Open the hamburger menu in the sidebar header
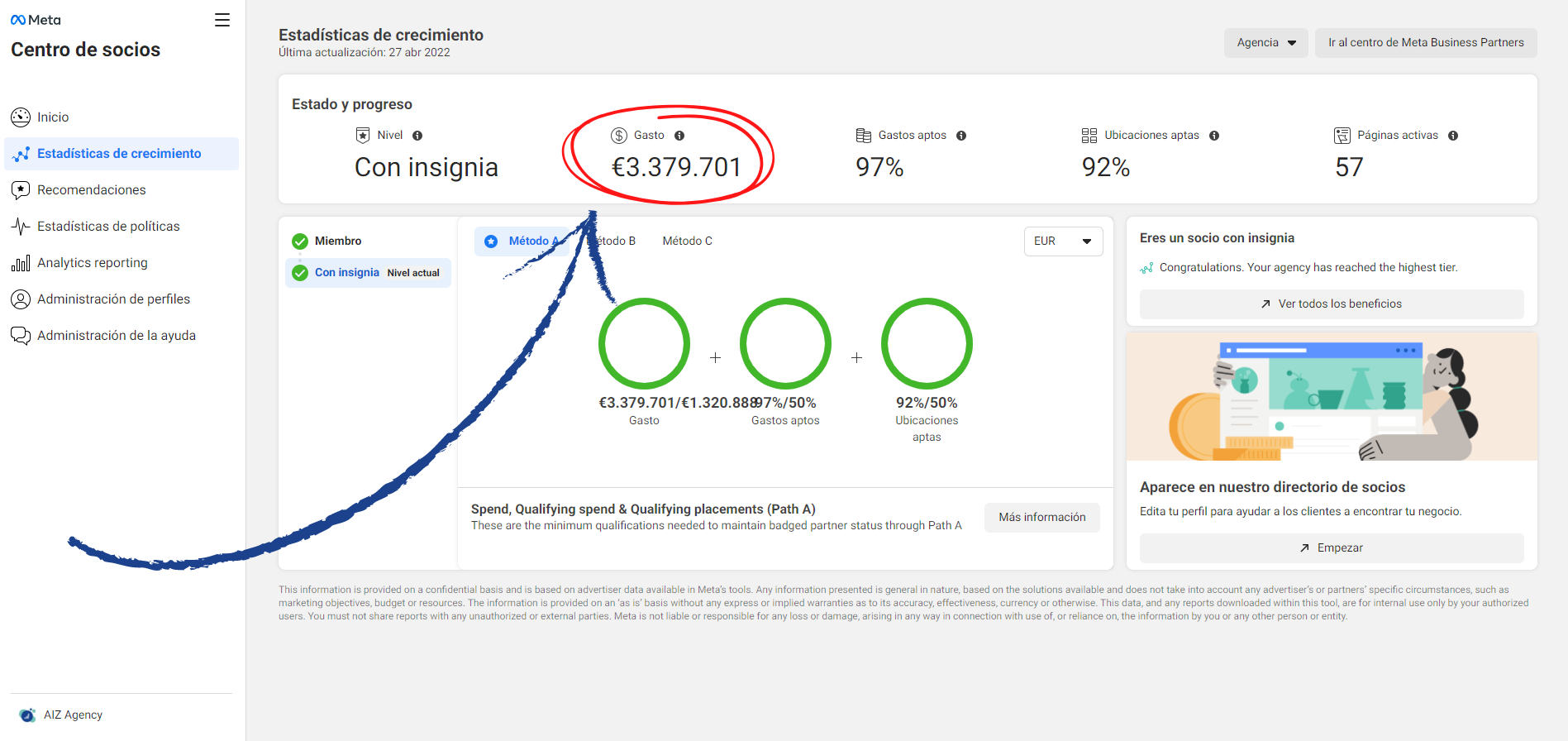The width and height of the screenshot is (1568, 741). click(222, 20)
